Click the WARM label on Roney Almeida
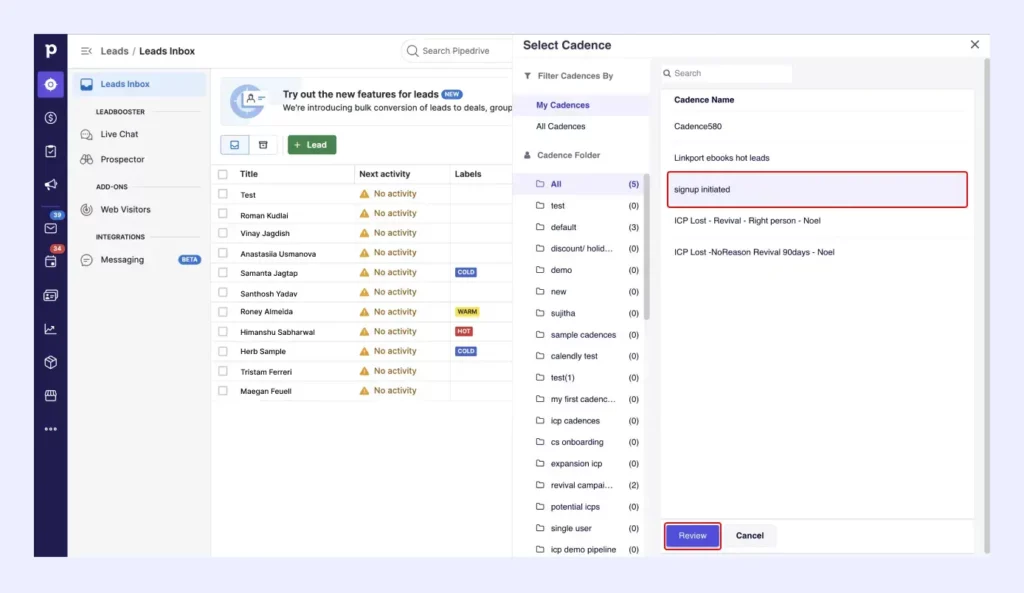Image resolution: width=1024 pixels, height=593 pixels. [x=467, y=312]
